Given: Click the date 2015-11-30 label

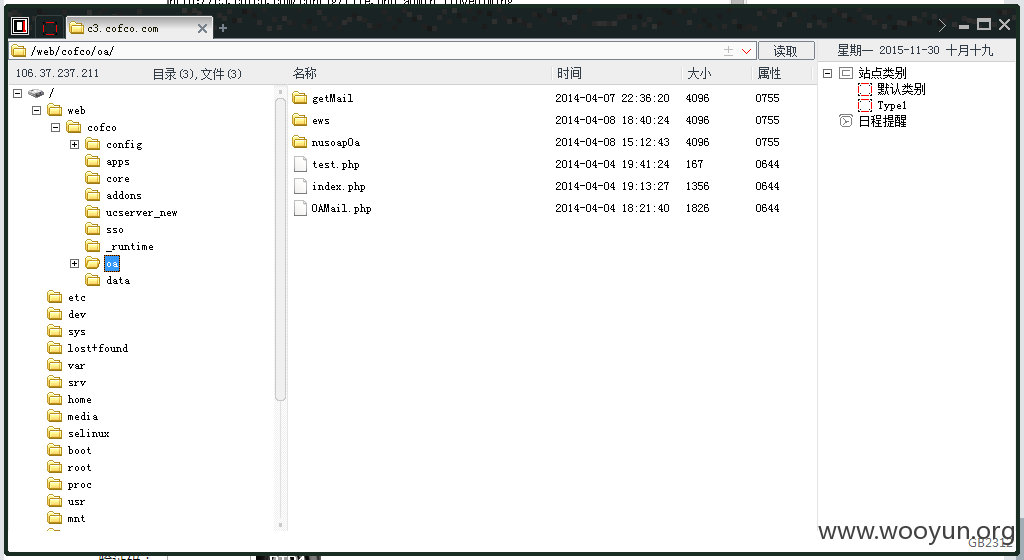Looking at the screenshot, I should coord(909,50).
